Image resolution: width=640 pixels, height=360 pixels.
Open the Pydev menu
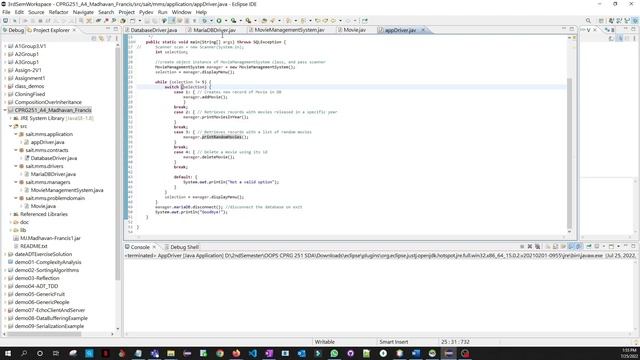coord(146,12)
